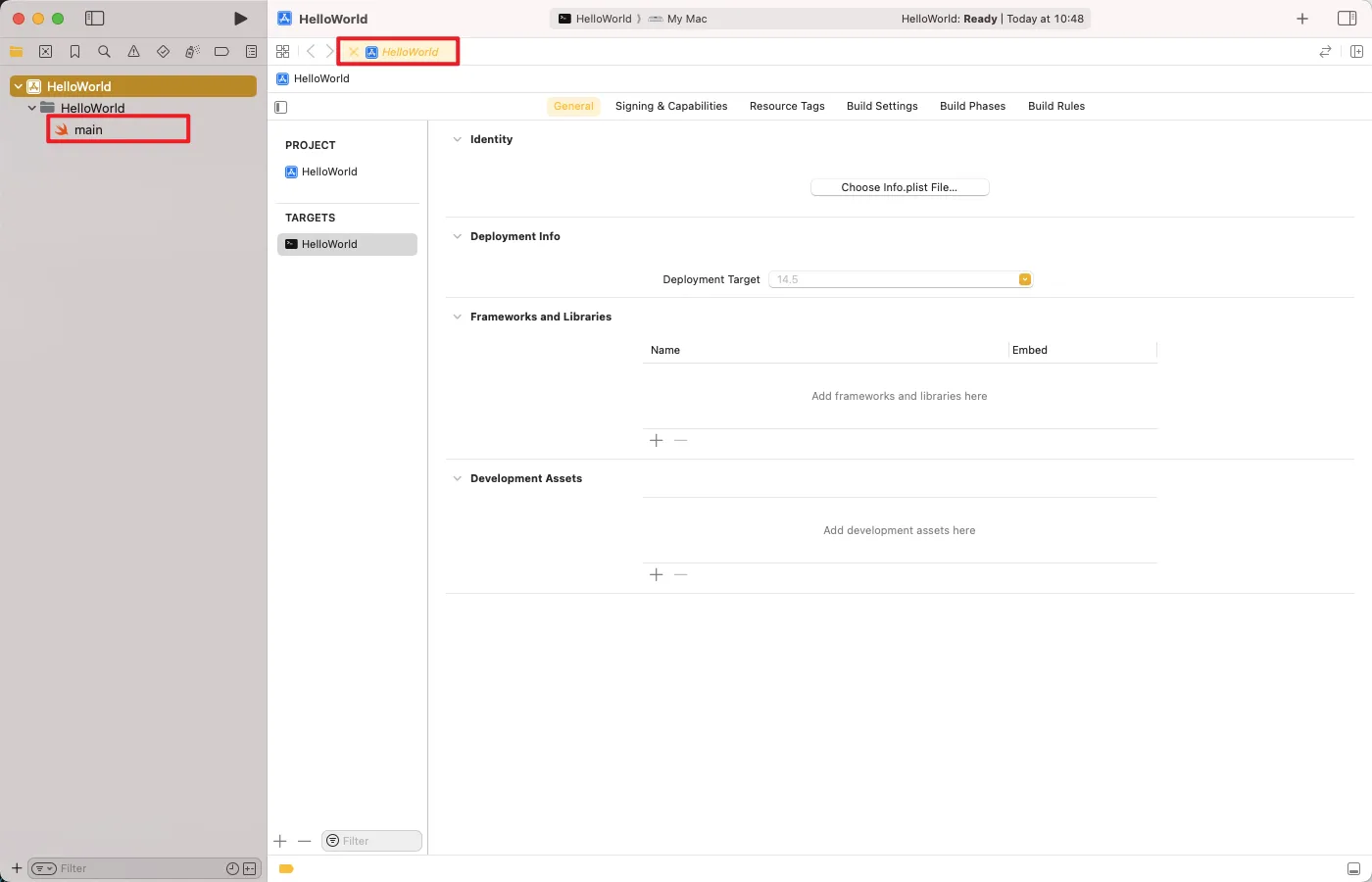Switch to the Build Settings tab
This screenshot has width=1372, height=882.
tap(882, 106)
